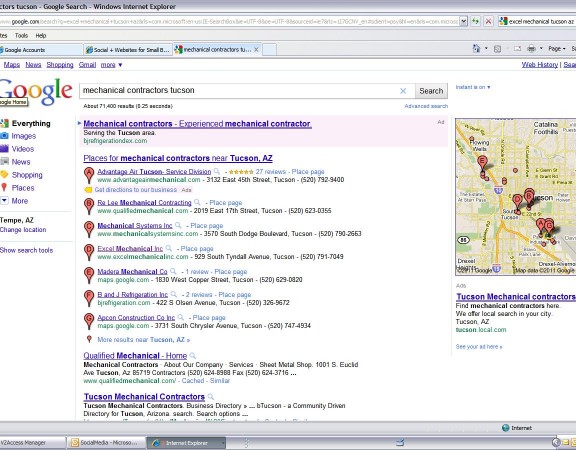Click the Tucson map thumbnail
The width and height of the screenshot is (576, 450).
[516, 197]
